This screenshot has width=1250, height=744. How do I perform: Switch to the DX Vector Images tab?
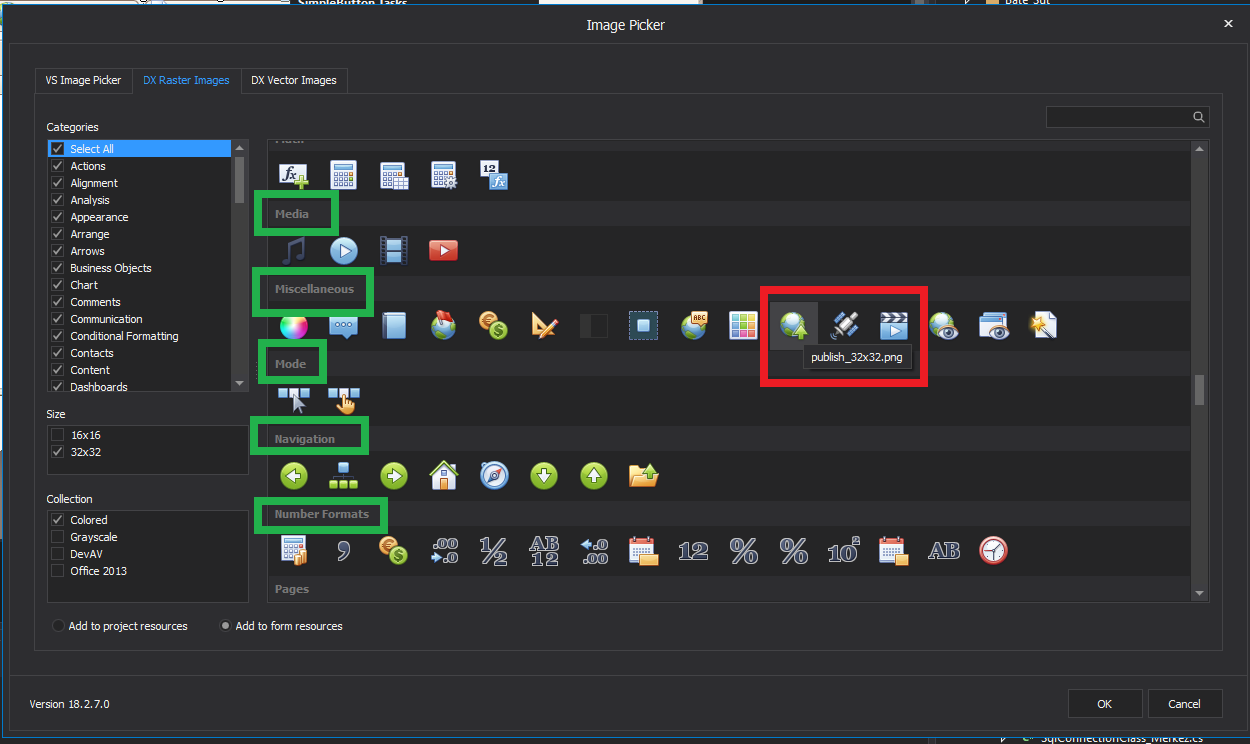pos(294,81)
